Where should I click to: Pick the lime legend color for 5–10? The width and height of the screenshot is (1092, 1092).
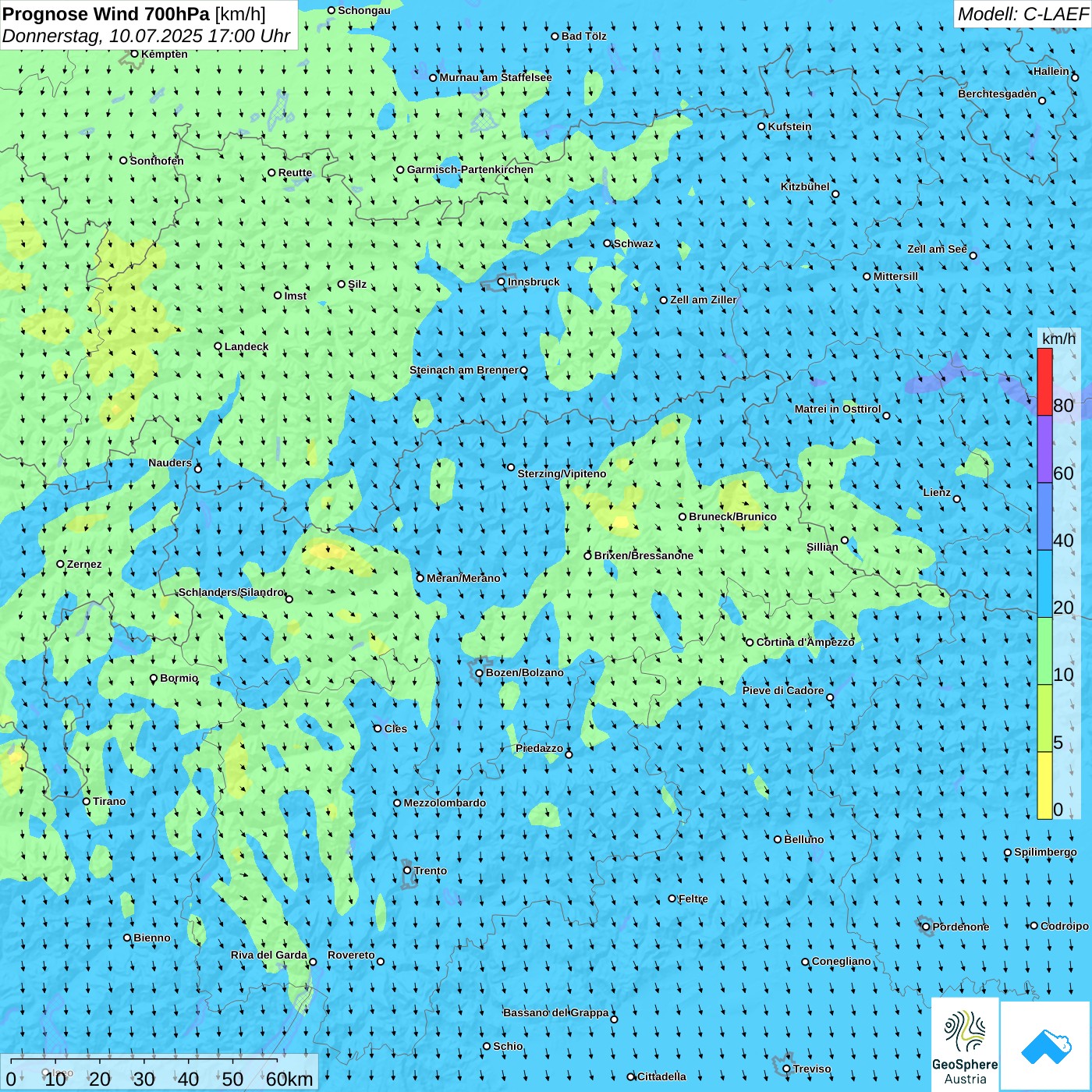point(1044,718)
